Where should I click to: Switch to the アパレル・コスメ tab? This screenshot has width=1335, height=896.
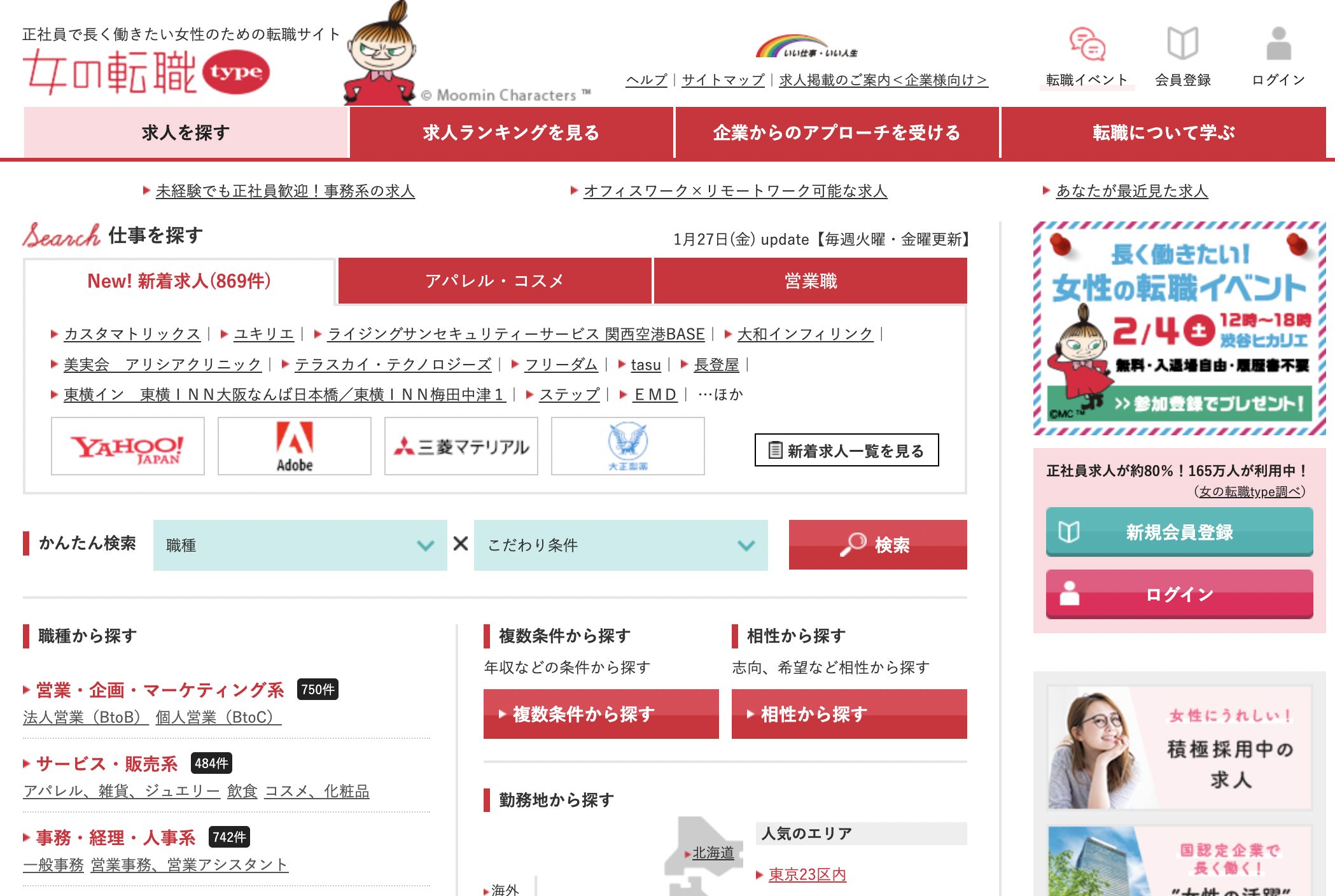click(x=496, y=280)
